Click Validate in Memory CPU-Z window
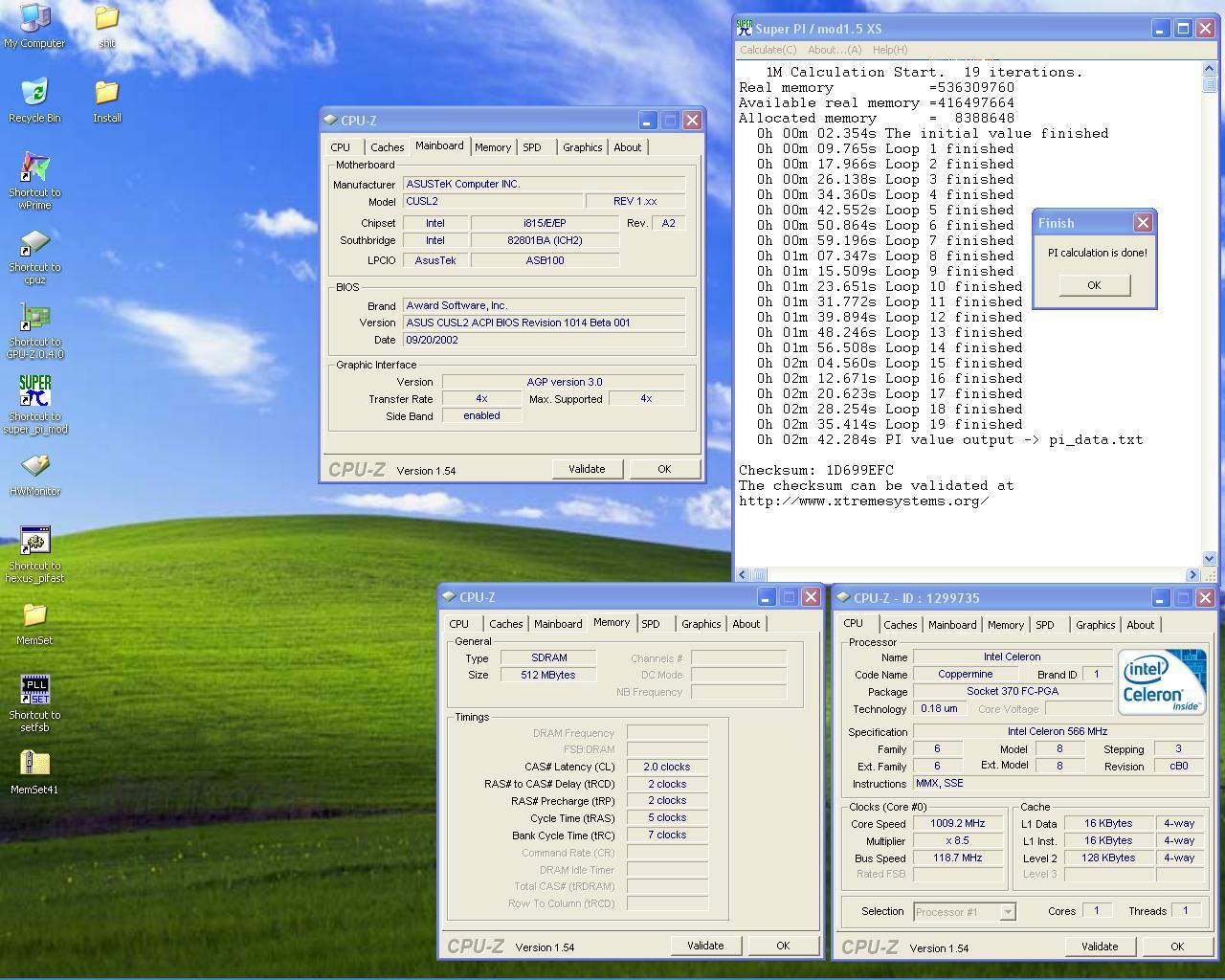 705,946
